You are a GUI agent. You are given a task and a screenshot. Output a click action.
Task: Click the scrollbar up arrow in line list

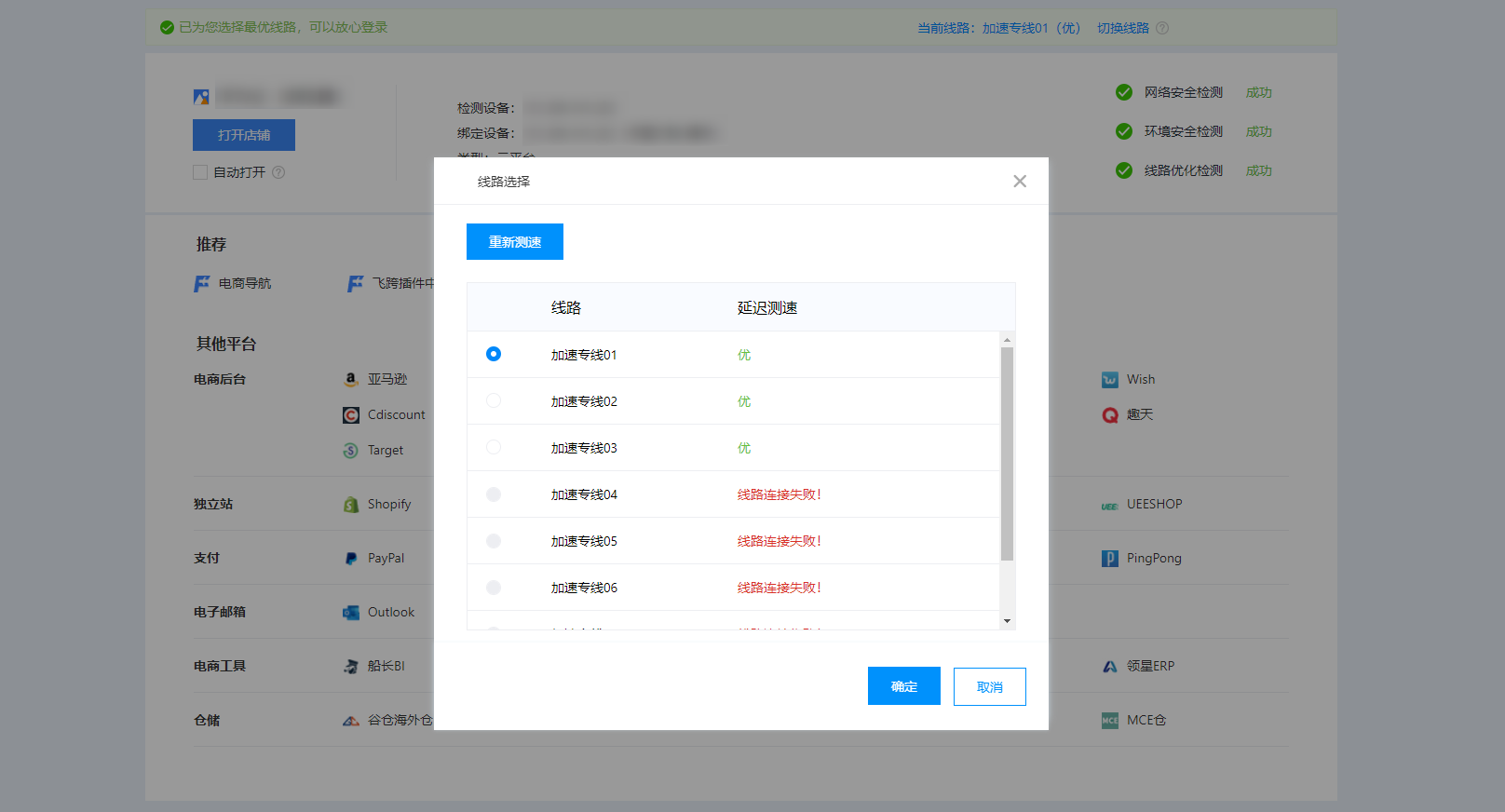coord(1007,340)
